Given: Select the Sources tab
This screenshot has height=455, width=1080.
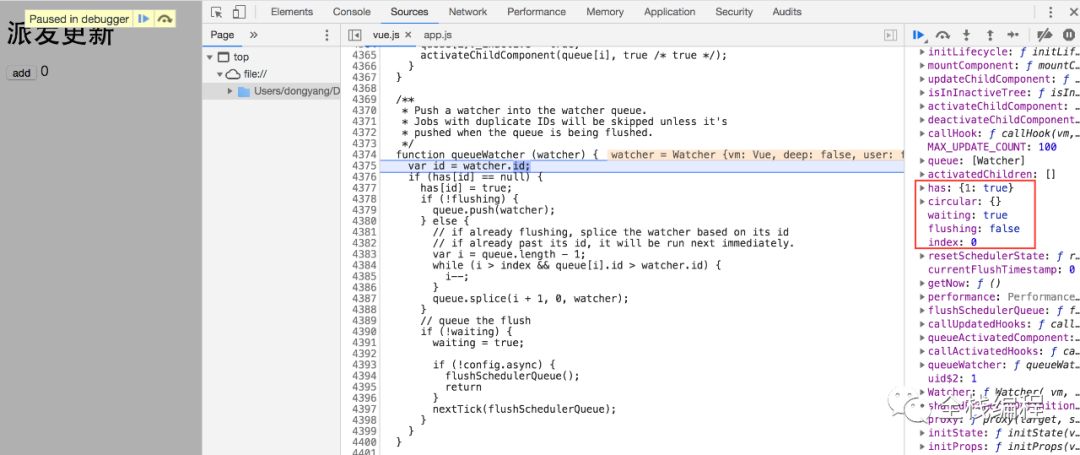Looking at the screenshot, I should (409, 12).
